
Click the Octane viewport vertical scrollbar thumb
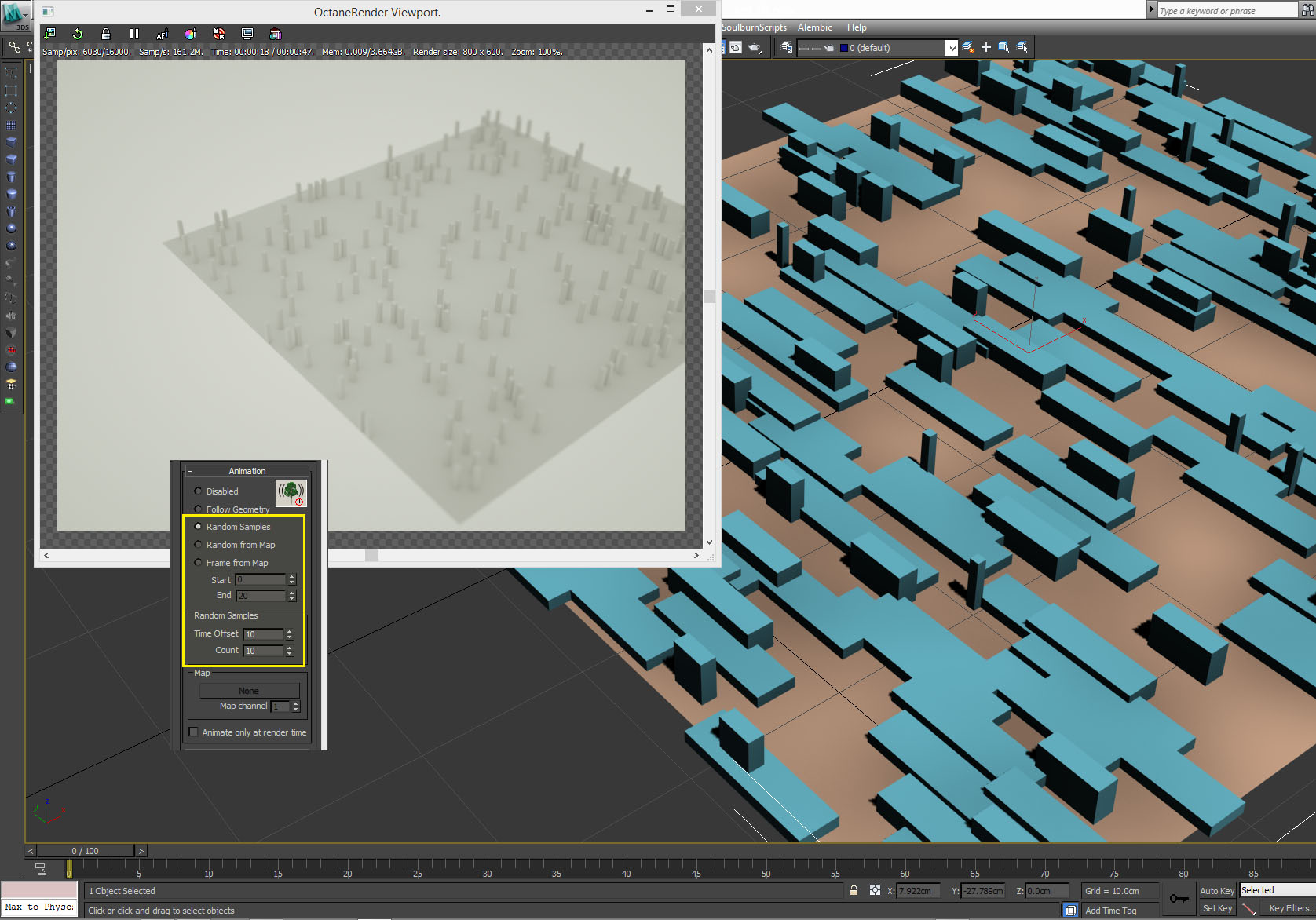(709, 297)
